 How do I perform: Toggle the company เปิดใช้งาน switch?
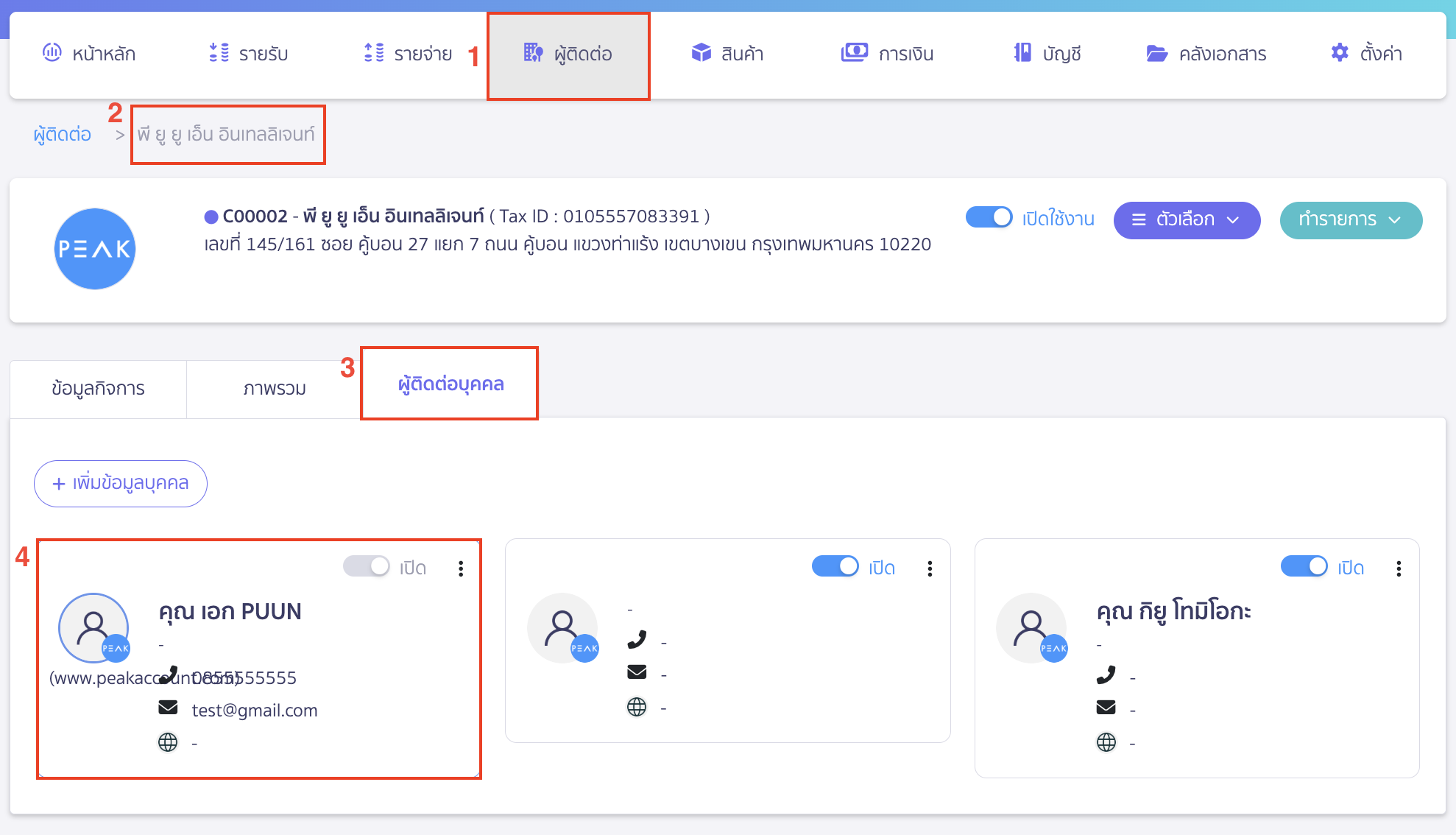989,217
